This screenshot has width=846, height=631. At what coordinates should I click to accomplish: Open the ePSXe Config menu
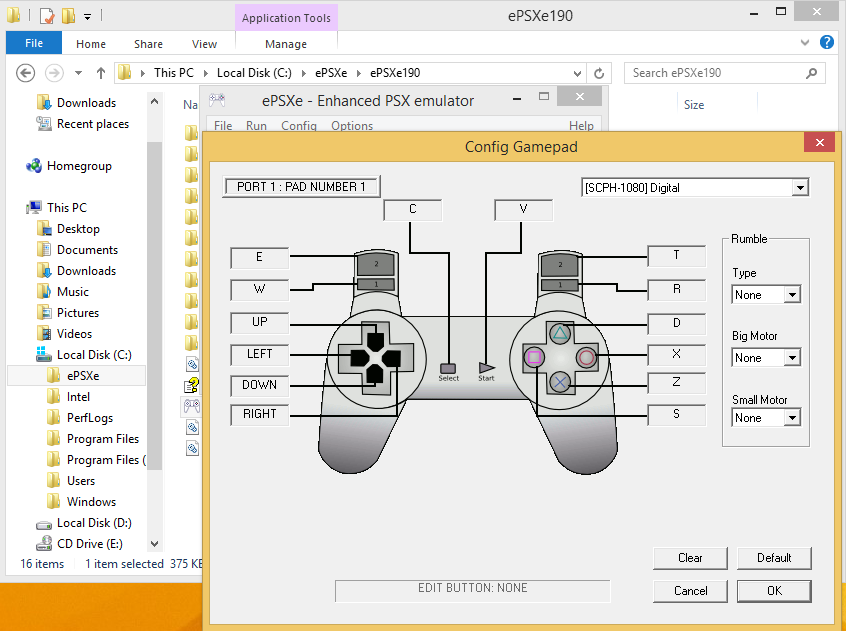(298, 126)
